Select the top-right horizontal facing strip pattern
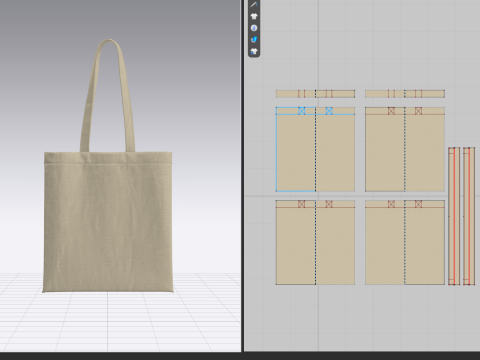480x360 pixels. [x=405, y=94]
